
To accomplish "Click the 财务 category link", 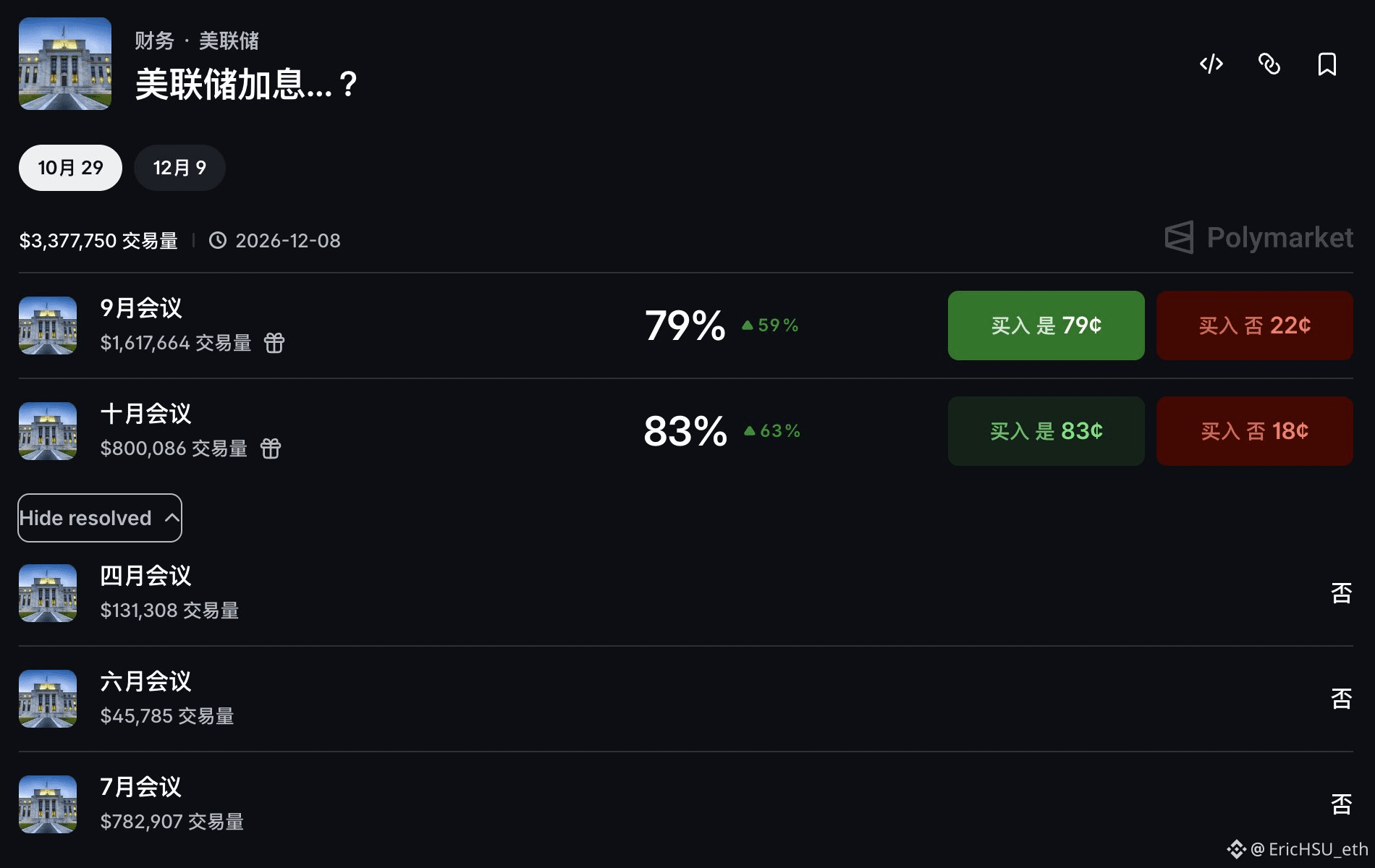I will pos(155,41).
